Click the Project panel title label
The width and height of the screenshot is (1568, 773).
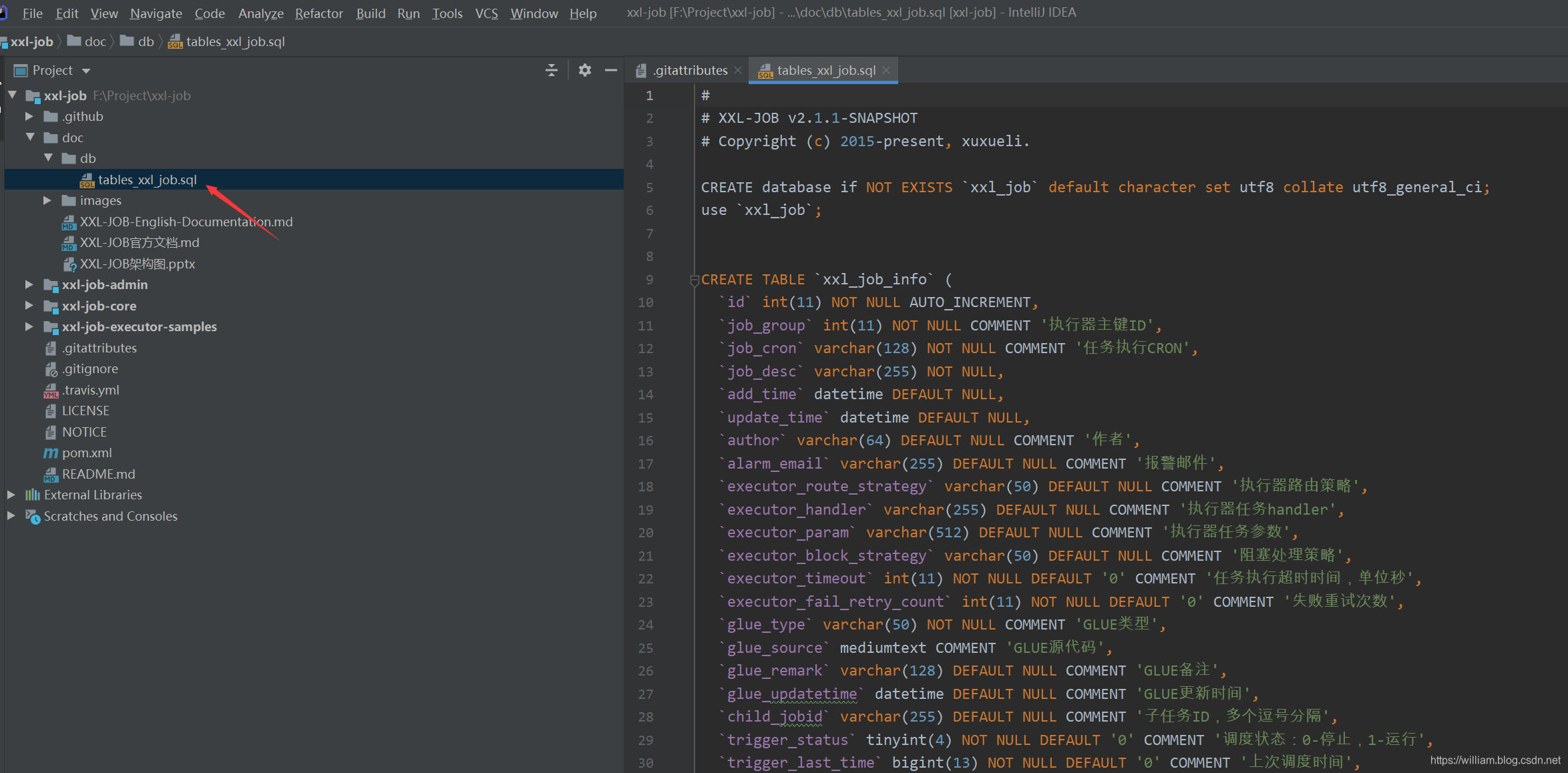52,70
